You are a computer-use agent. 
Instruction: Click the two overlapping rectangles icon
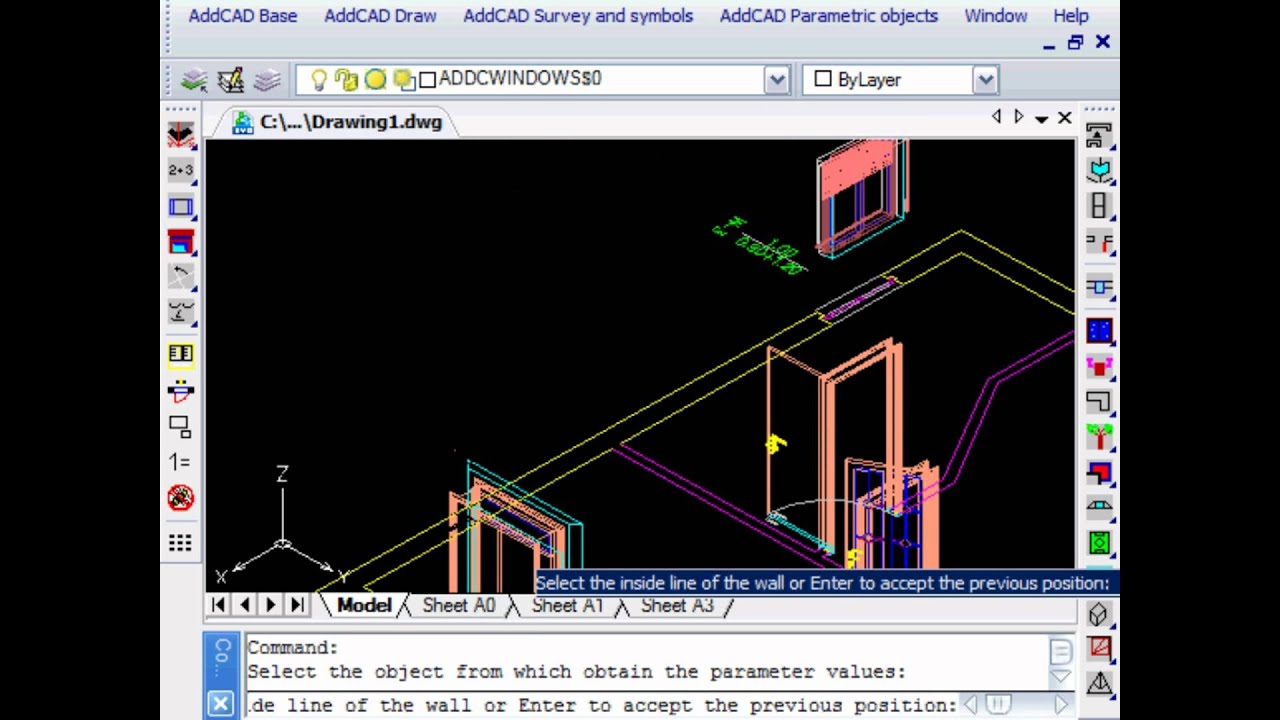coord(180,426)
